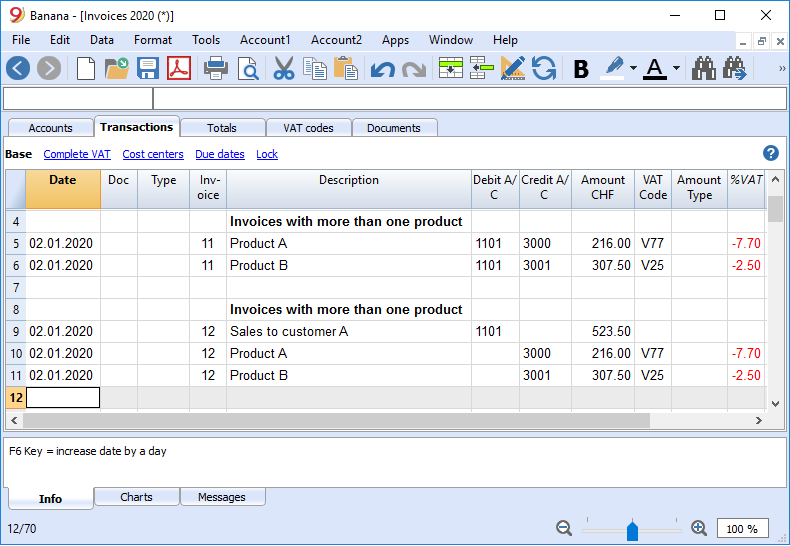This screenshot has width=790, height=546.
Task: Open Find with the binoculars icon
Action: point(703,68)
